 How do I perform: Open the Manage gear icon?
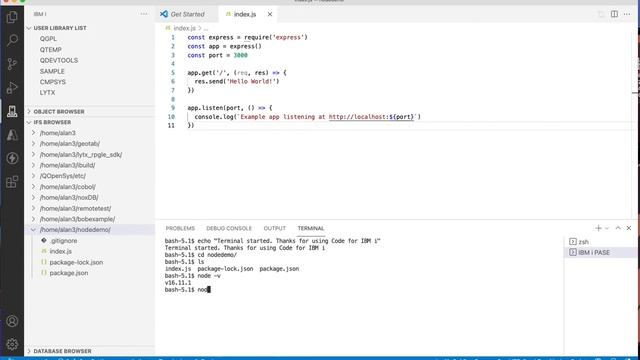tap(12, 344)
